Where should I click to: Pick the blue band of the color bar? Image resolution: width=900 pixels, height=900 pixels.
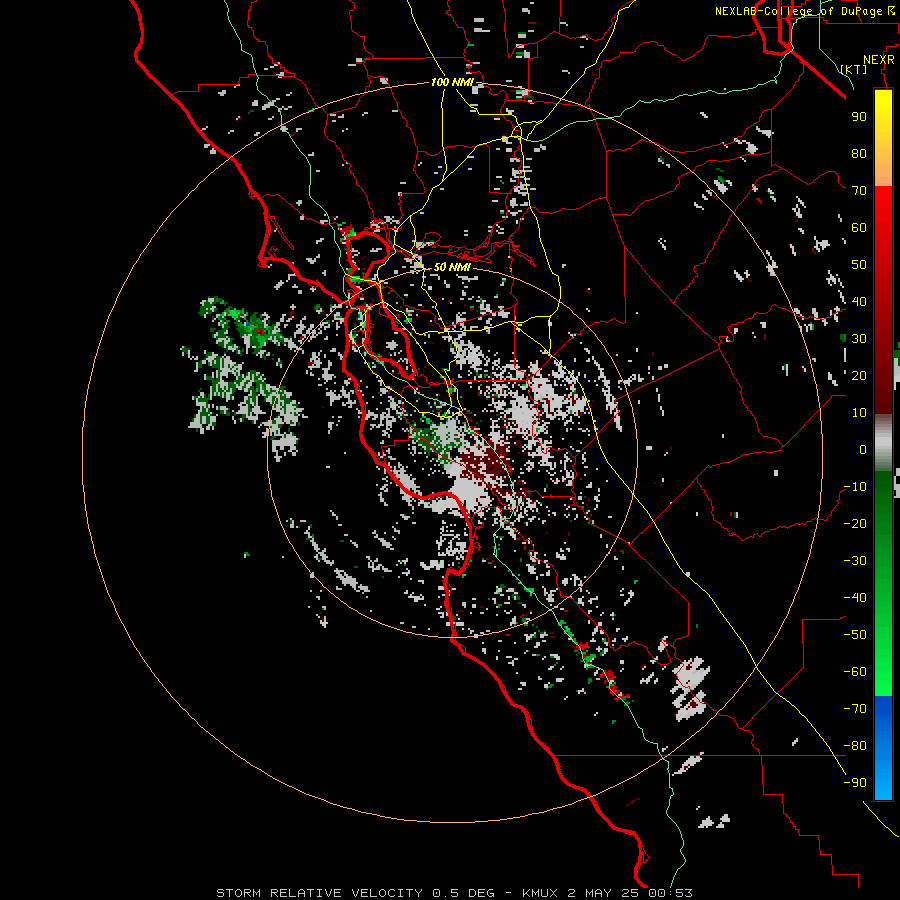point(883,747)
